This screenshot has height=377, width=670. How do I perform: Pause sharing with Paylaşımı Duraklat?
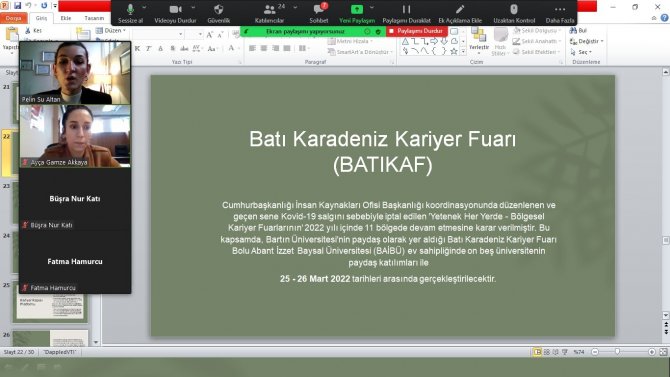406,13
